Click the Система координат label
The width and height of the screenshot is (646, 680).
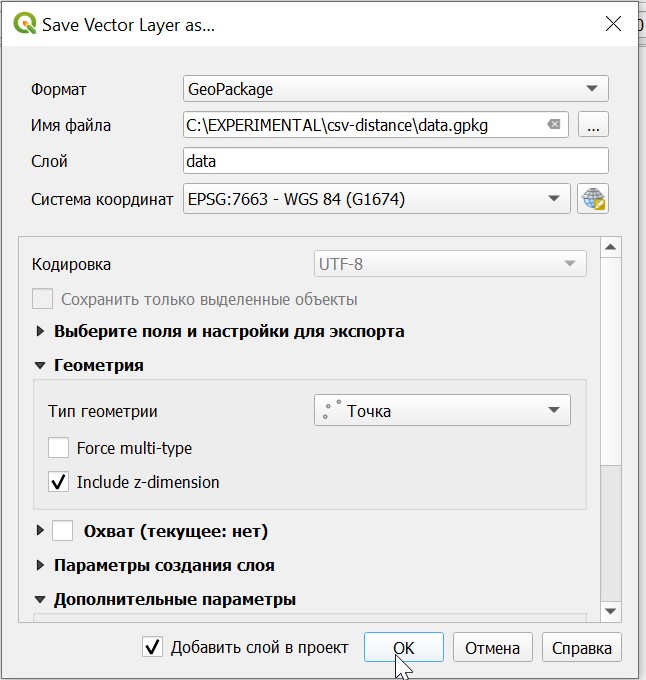tap(102, 199)
